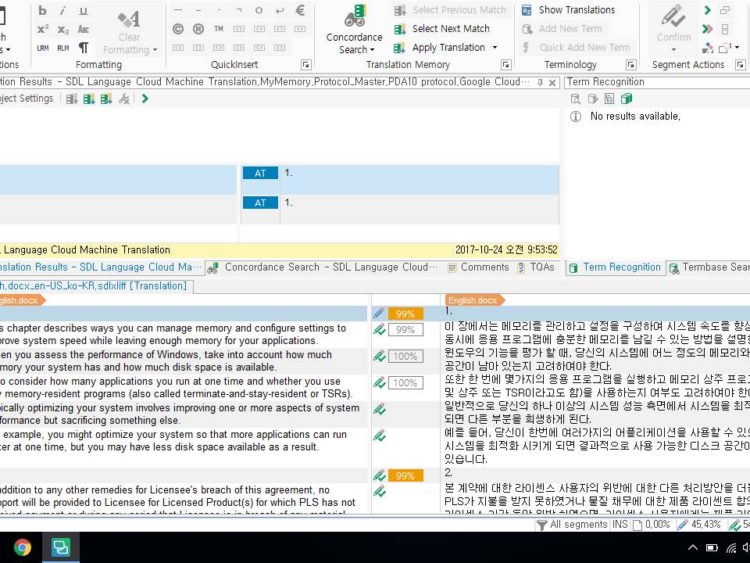Apply subscript formatting
This screenshot has height=563, width=750.
[63, 29]
